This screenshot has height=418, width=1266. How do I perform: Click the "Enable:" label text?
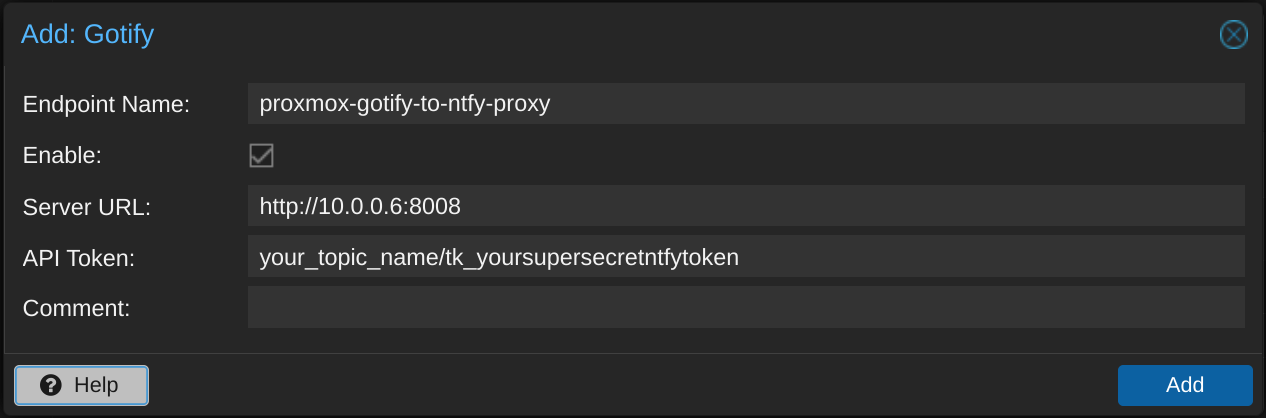coord(62,156)
